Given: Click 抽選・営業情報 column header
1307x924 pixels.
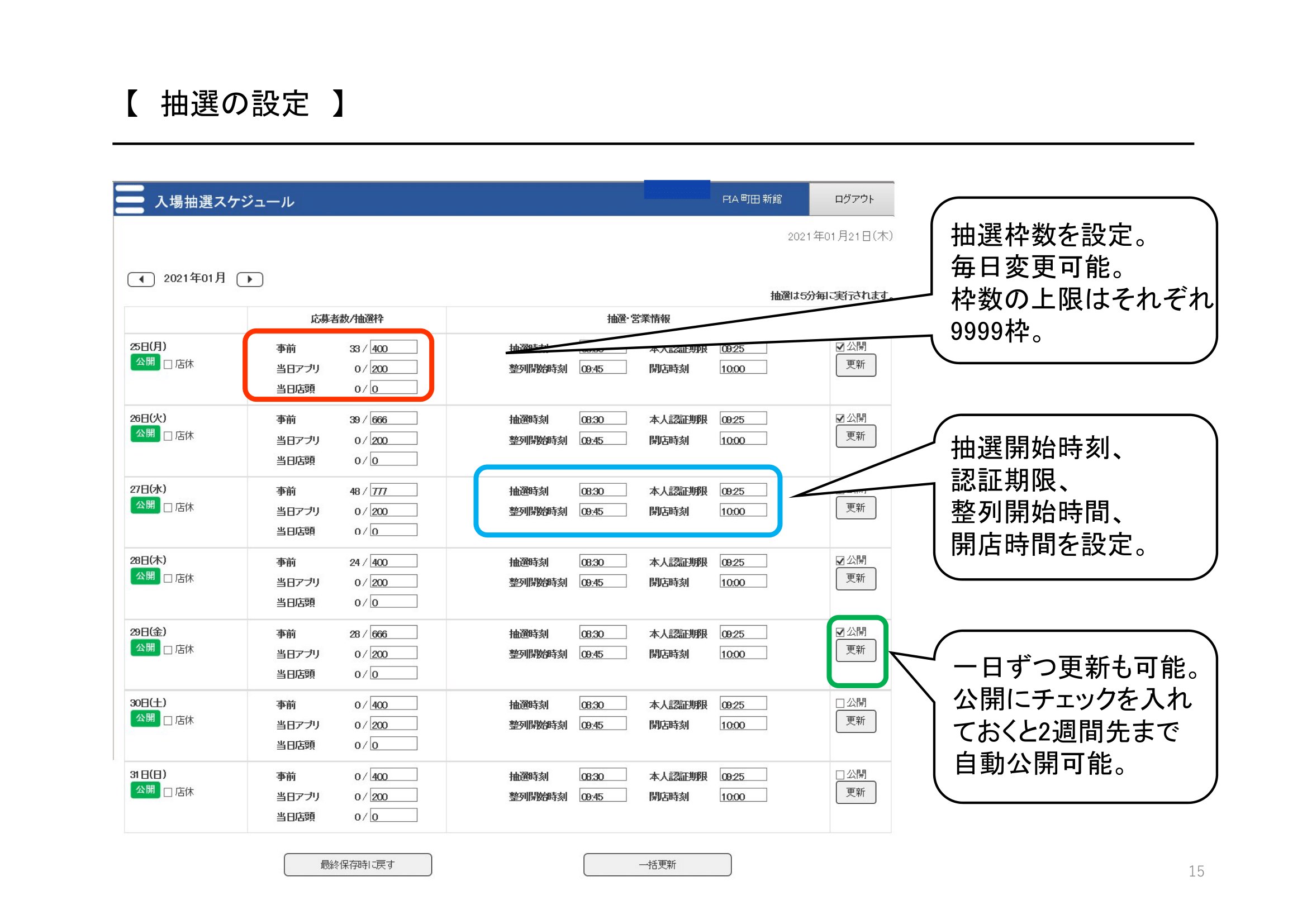Looking at the screenshot, I should click(638, 318).
